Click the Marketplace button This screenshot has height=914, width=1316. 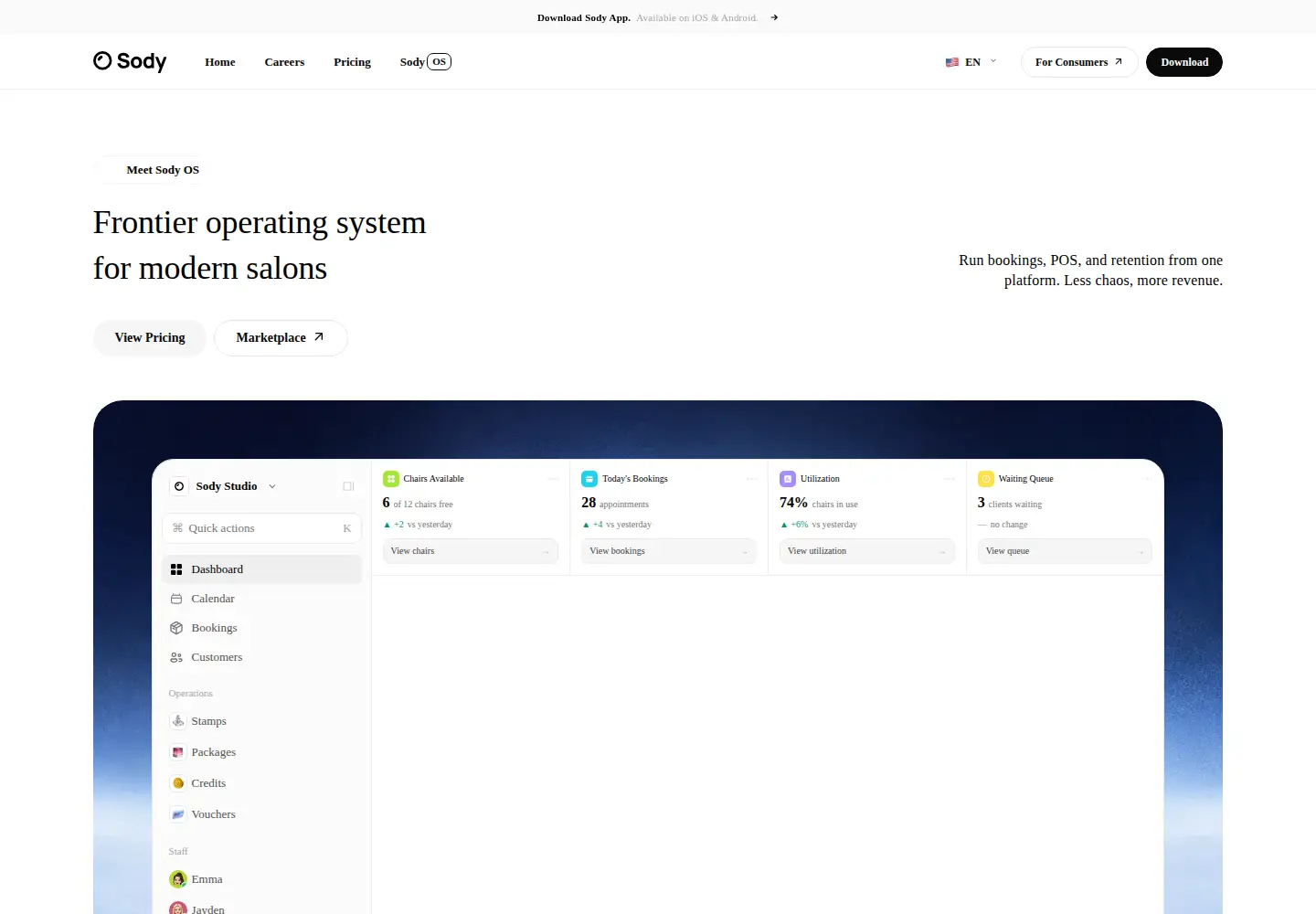[x=281, y=338]
